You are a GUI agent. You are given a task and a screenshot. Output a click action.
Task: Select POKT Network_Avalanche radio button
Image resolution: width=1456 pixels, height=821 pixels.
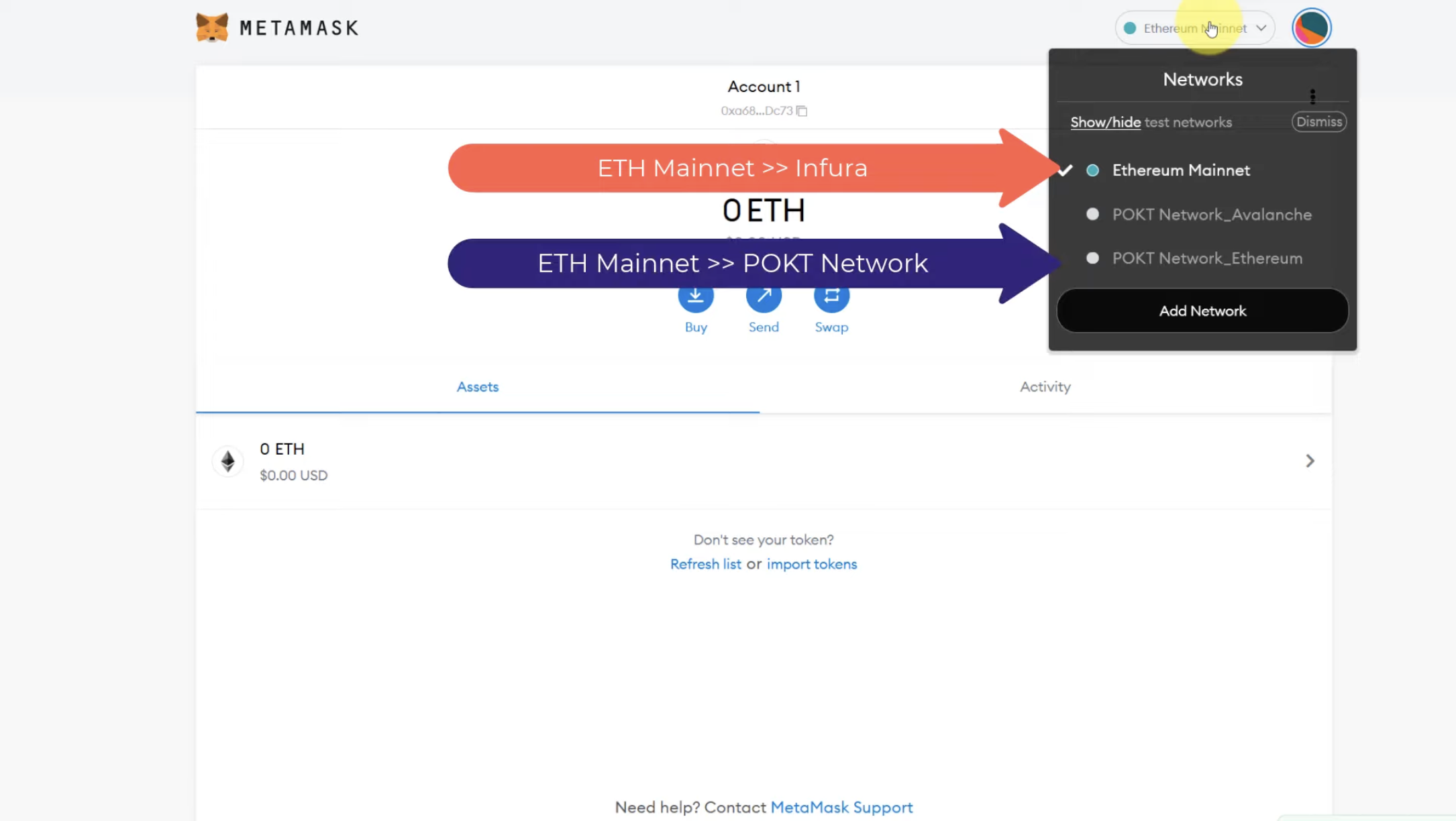pos(1092,214)
